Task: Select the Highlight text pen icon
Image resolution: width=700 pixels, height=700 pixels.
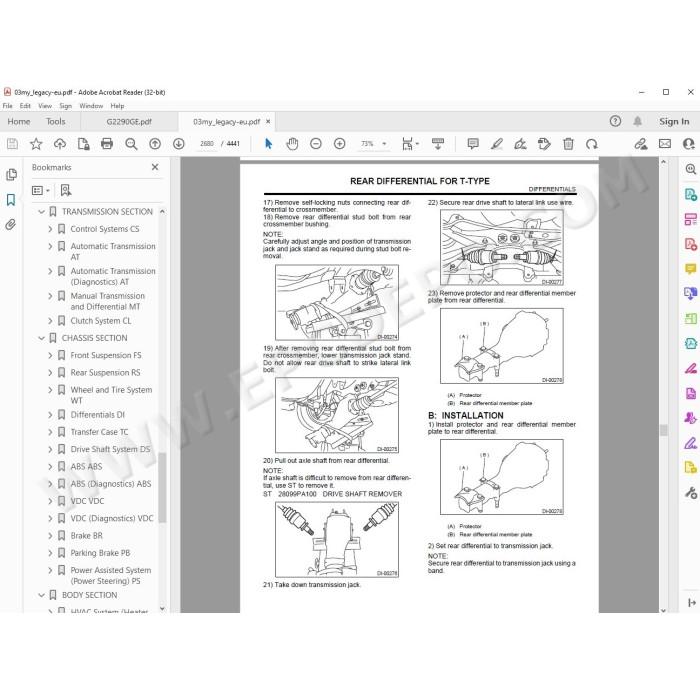Action: coord(496,144)
